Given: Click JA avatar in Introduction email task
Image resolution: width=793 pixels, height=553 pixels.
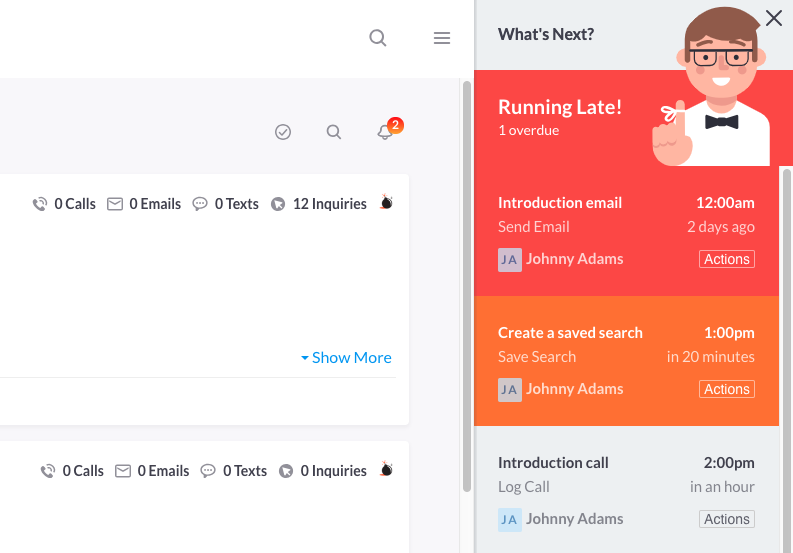Looking at the screenshot, I should [510, 260].
